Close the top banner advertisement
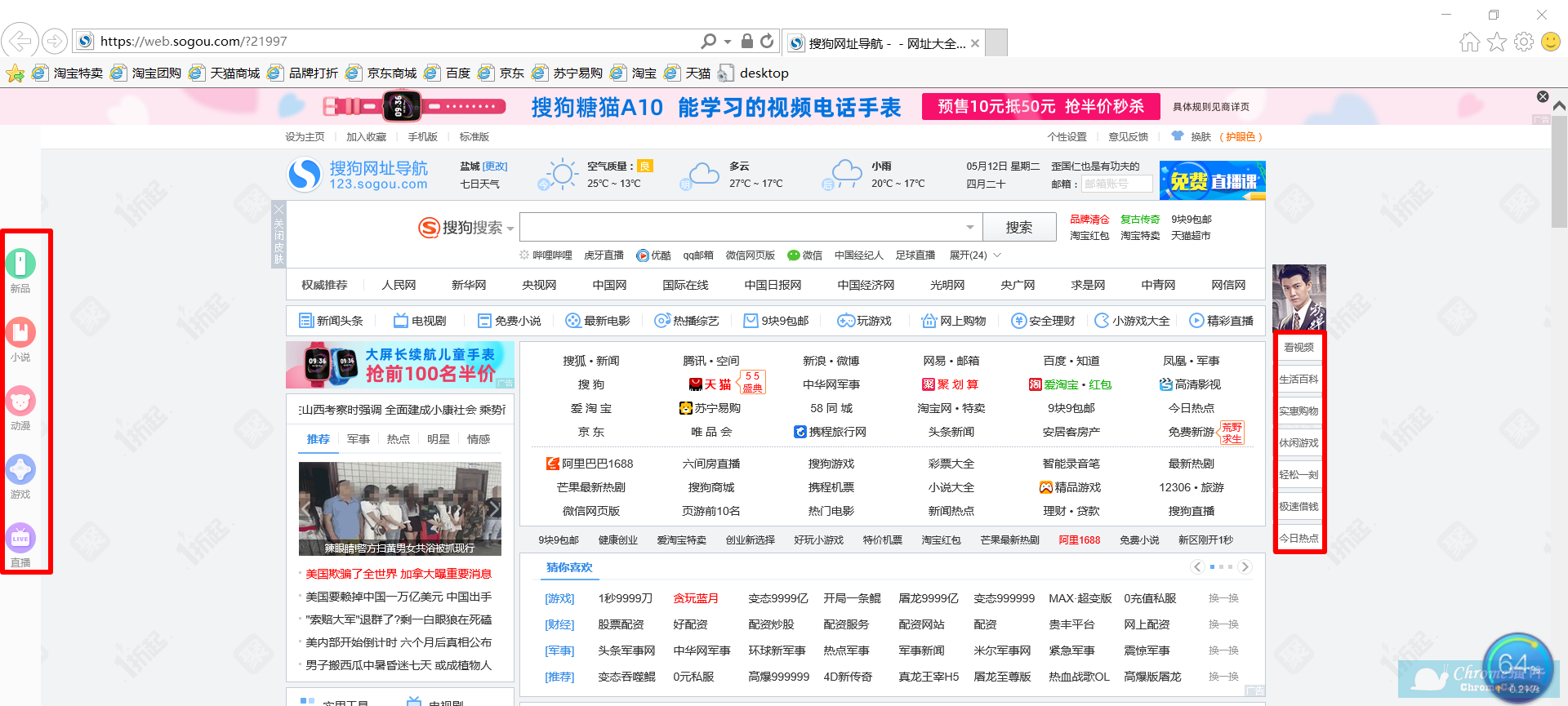Image resolution: width=1568 pixels, height=706 pixels. point(1543,96)
